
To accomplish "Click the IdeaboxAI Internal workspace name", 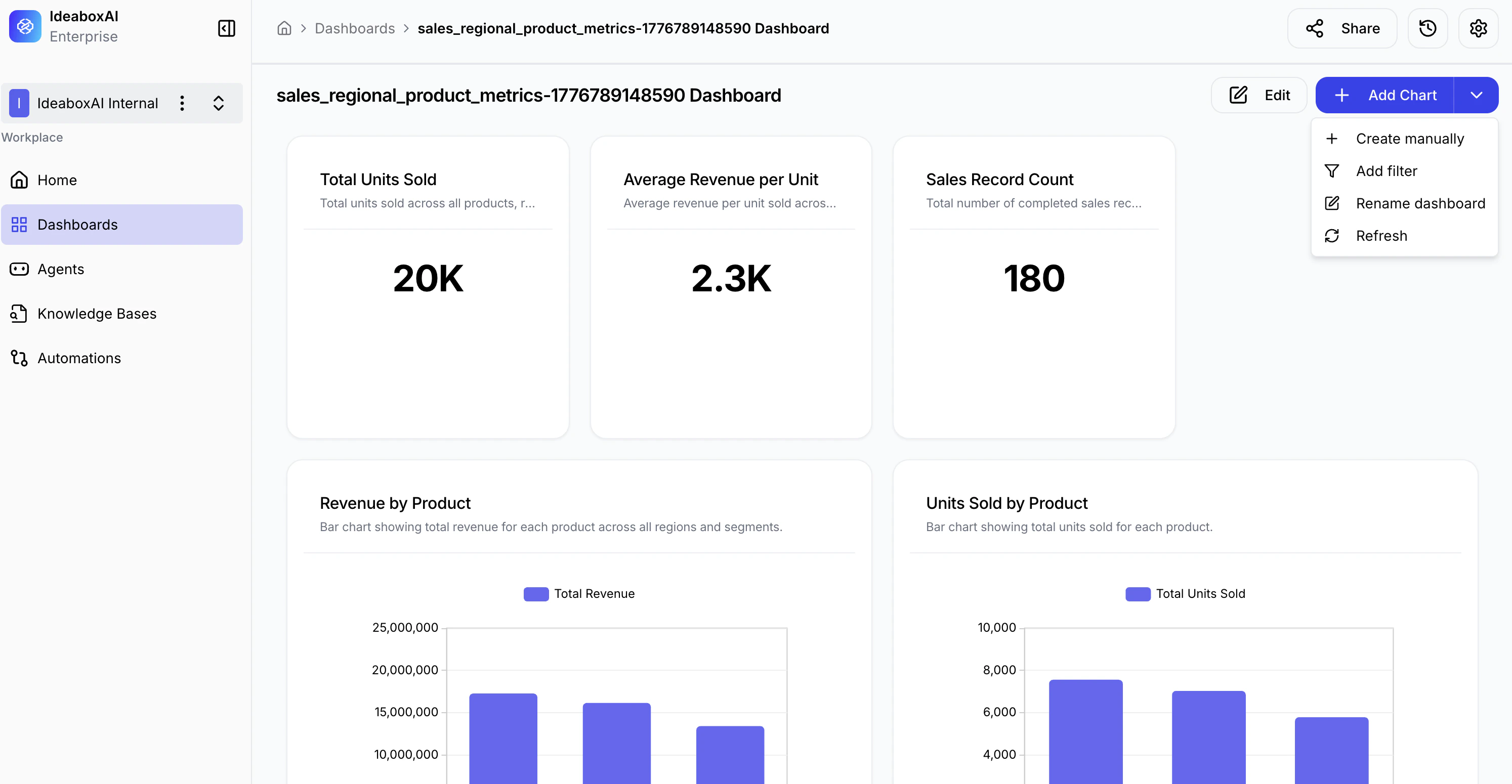I will (x=98, y=103).
